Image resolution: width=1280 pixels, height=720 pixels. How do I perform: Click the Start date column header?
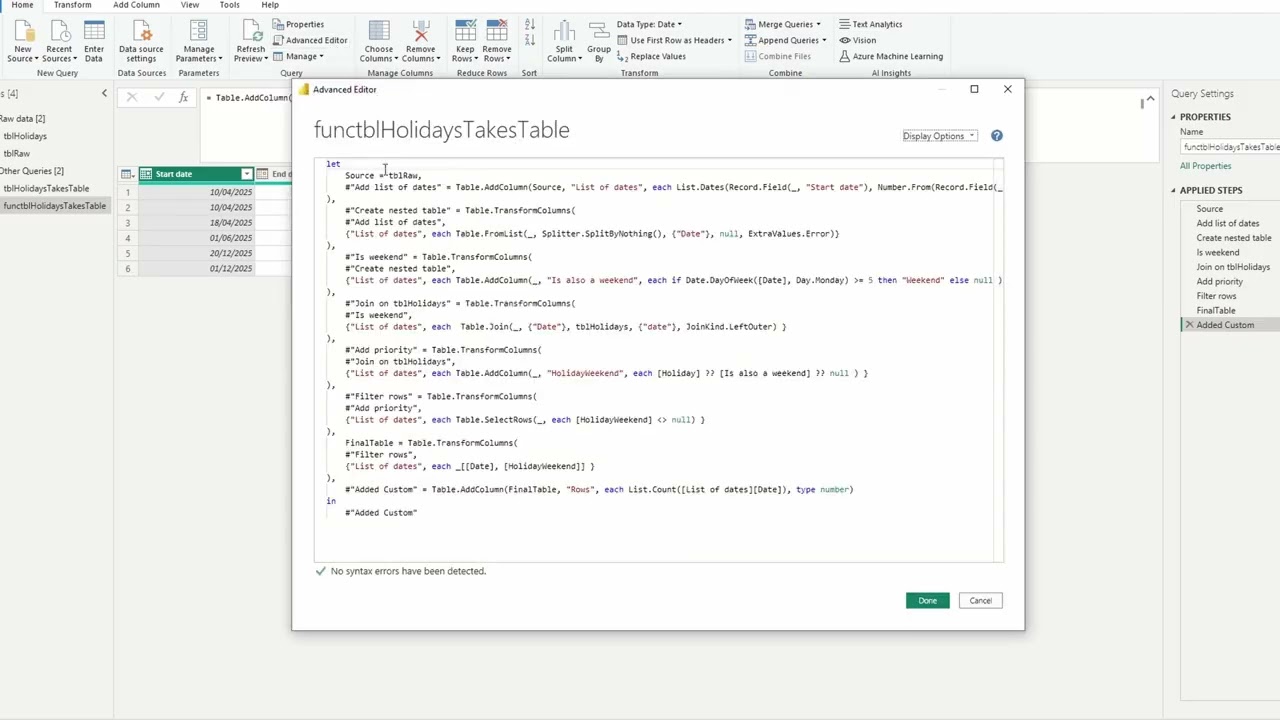196,174
